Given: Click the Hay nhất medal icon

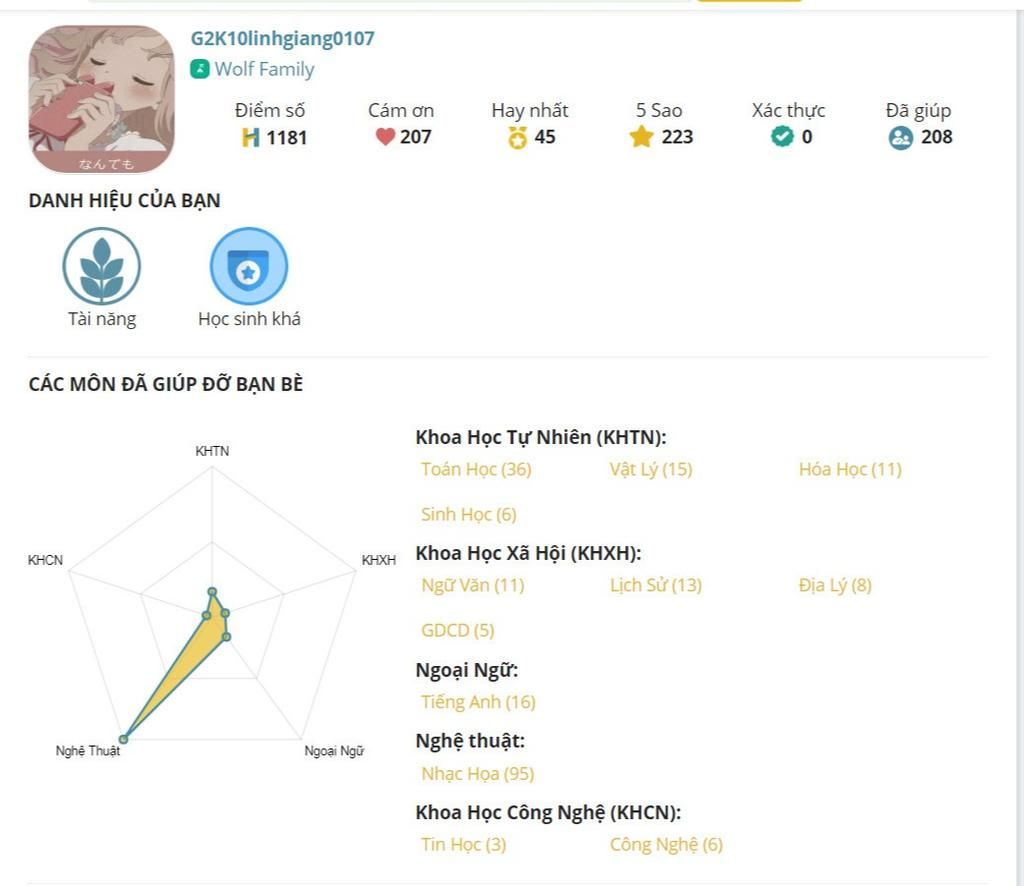Looking at the screenshot, I should (x=517, y=137).
